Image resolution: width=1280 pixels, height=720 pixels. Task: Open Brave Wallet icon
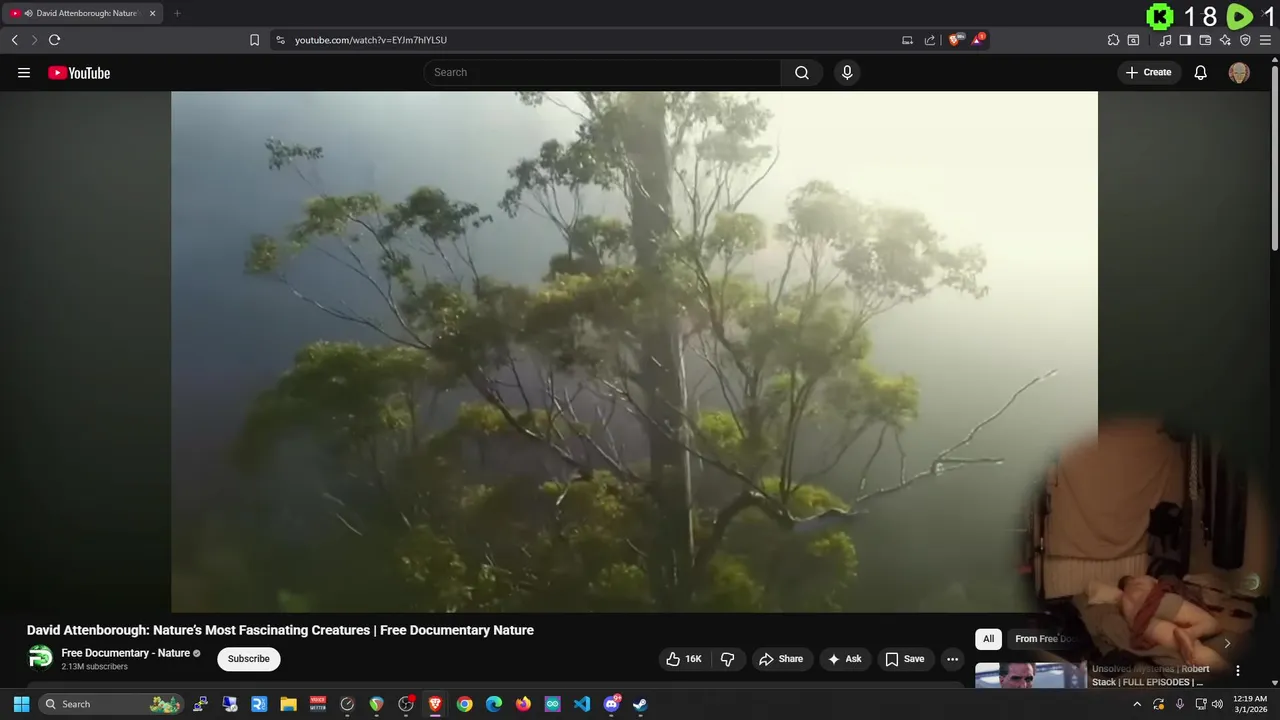1205,40
